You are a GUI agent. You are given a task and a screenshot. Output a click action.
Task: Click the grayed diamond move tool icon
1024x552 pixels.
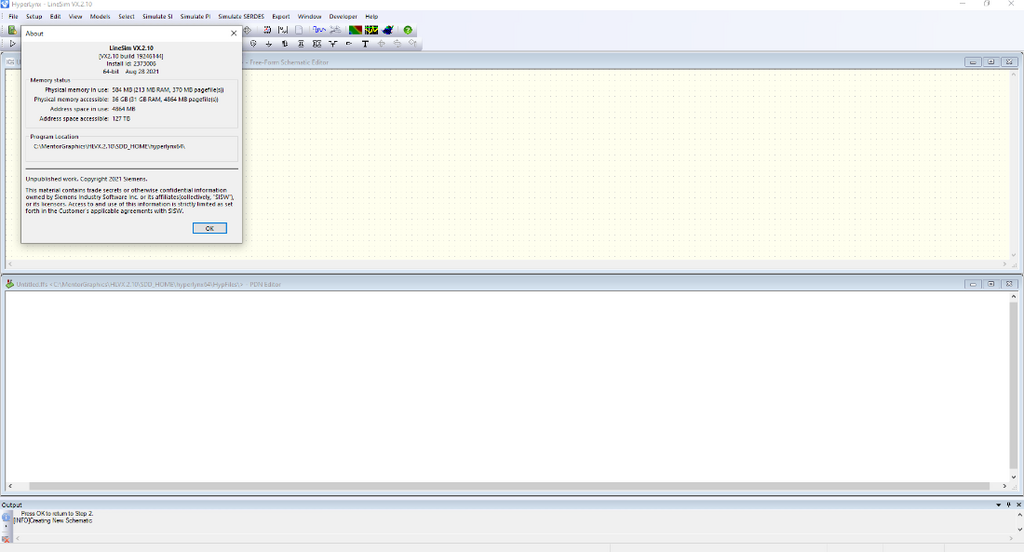(x=381, y=44)
